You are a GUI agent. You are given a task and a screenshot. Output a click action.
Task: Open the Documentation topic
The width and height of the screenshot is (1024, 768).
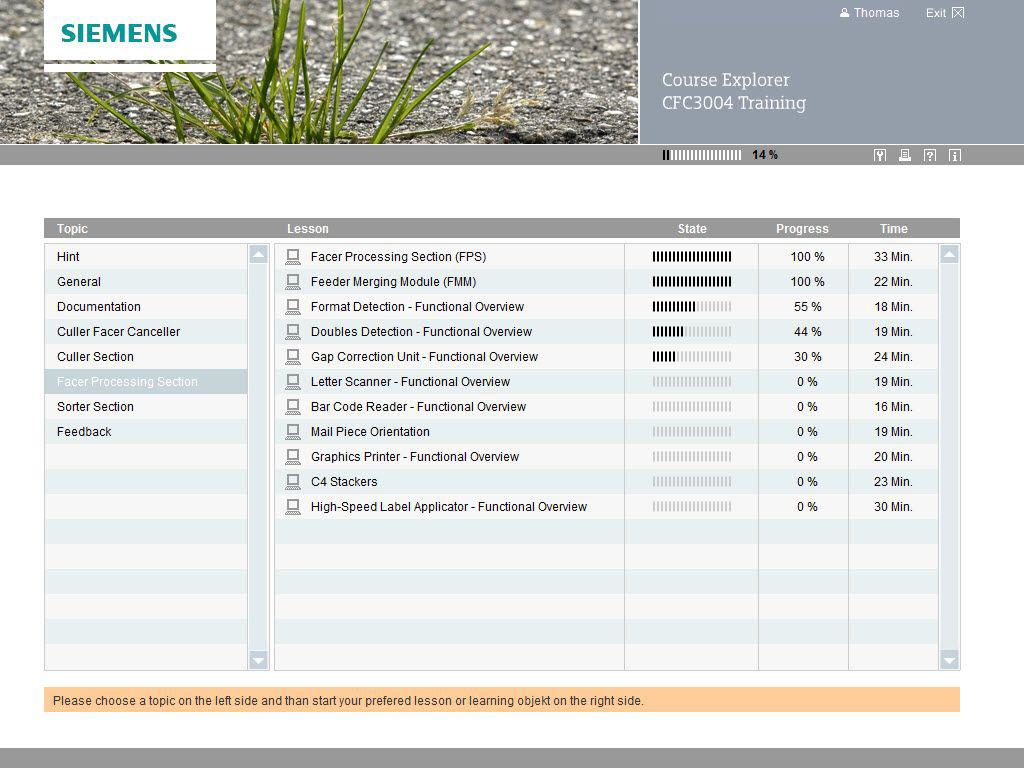click(98, 307)
